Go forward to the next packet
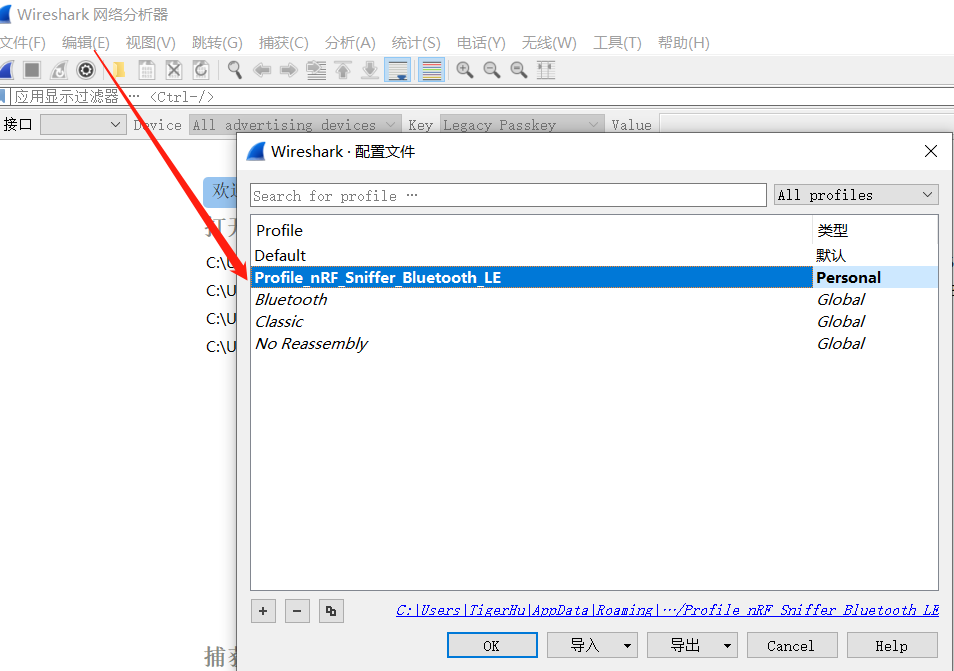The height and width of the screenshot is (671, 954). coord(288,70)
